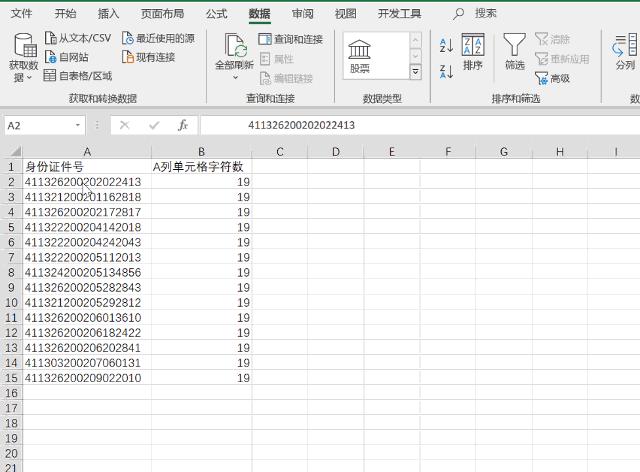Screen dimensions: 640x472
Task: Select the 数据 data tab
Action: [260, 14]
